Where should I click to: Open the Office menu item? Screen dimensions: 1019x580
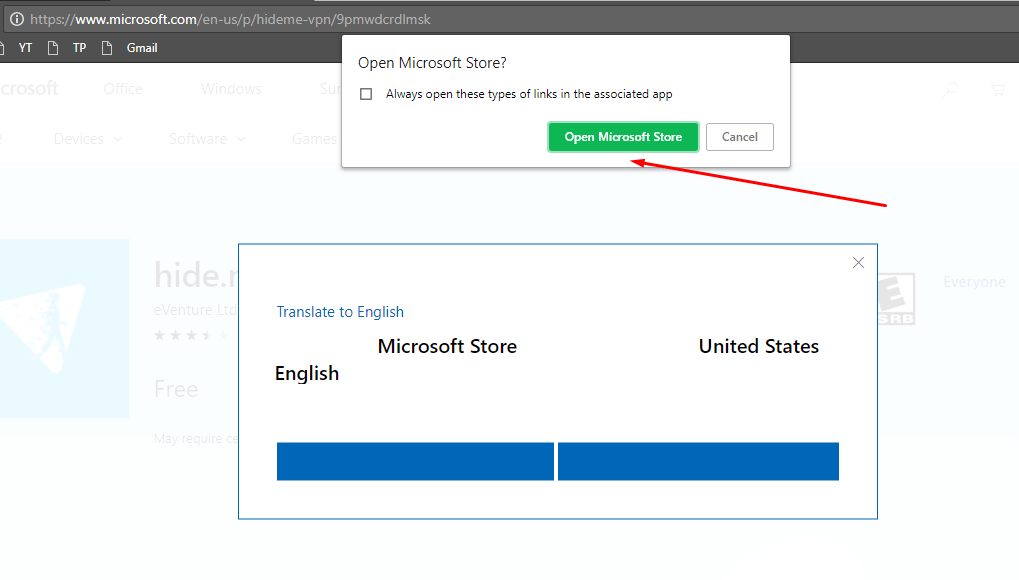click(x=123, y=89)
